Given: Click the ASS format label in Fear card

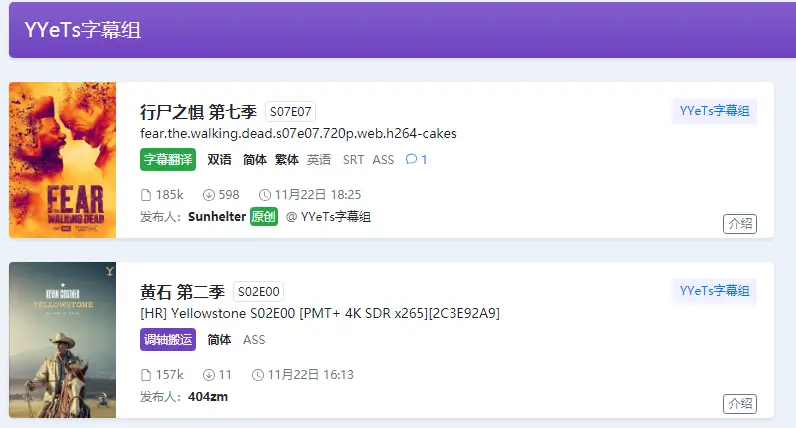Looking at the screenshot, I should pos(383,160).
